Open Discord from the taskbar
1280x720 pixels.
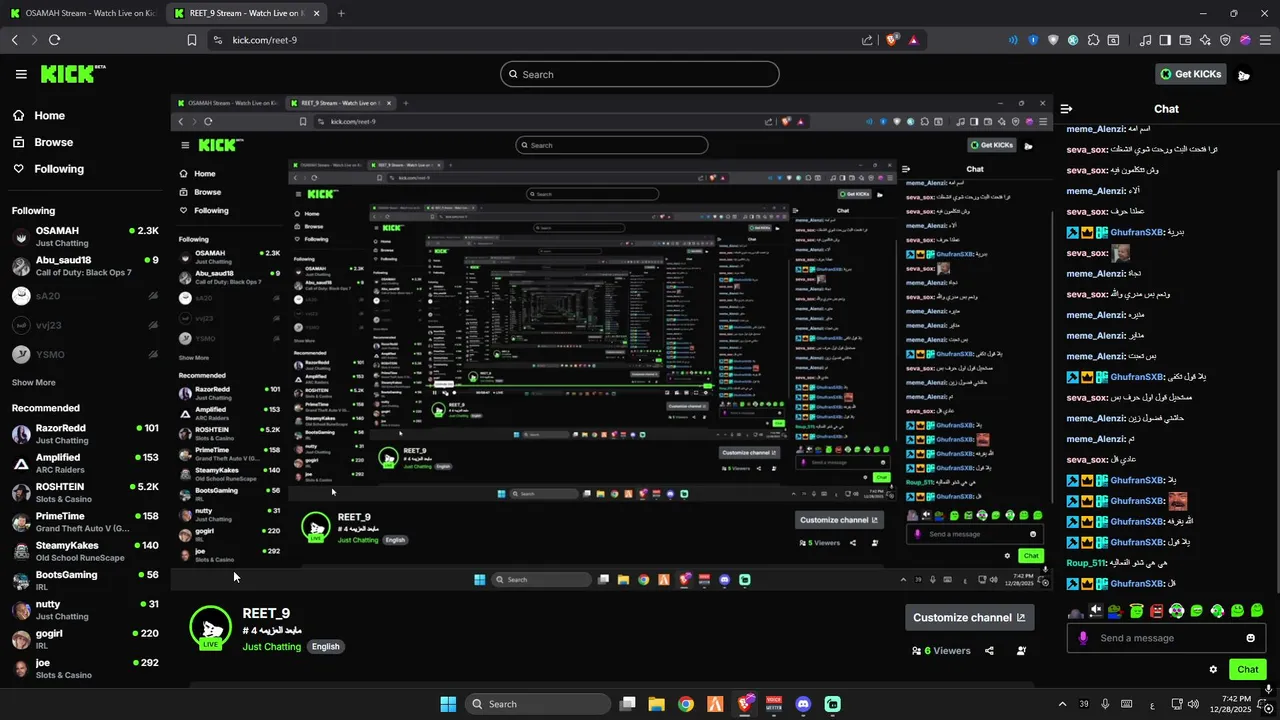[x=803, y=704]
